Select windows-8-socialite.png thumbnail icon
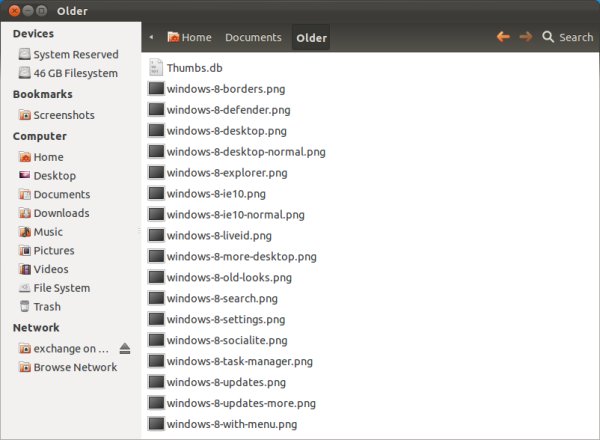Screen dimensions: 600x440 coord(156,340)
